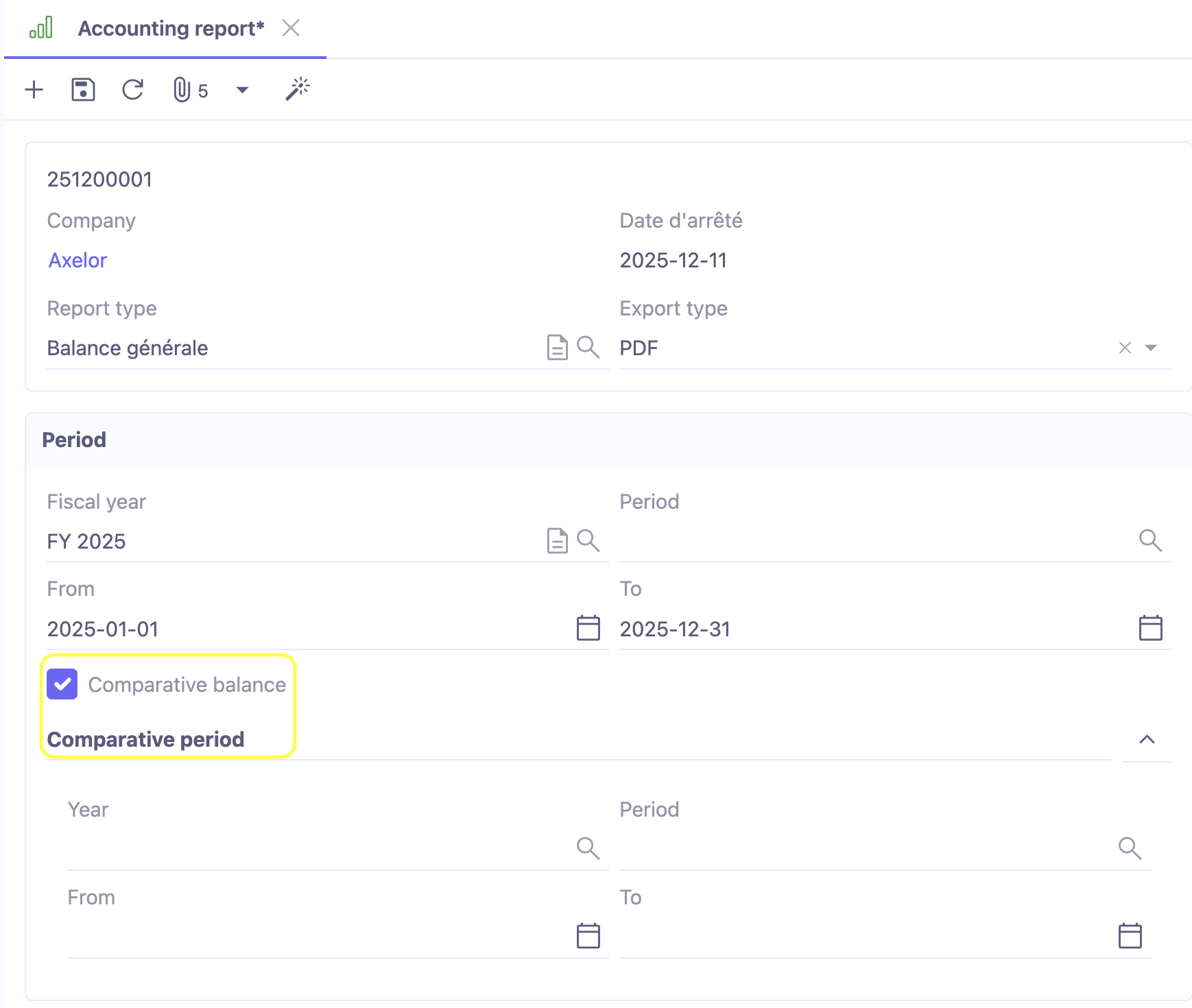Close the Accounting report tab
Image resolution: width=1192 pixels, height=1008 pixels.
click(x=291, y=28)
